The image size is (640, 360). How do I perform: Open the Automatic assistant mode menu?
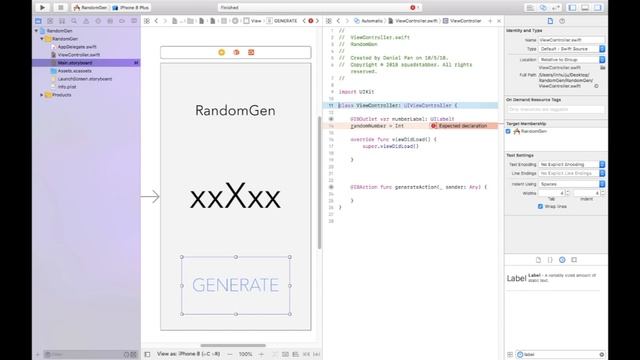[369, 21]
